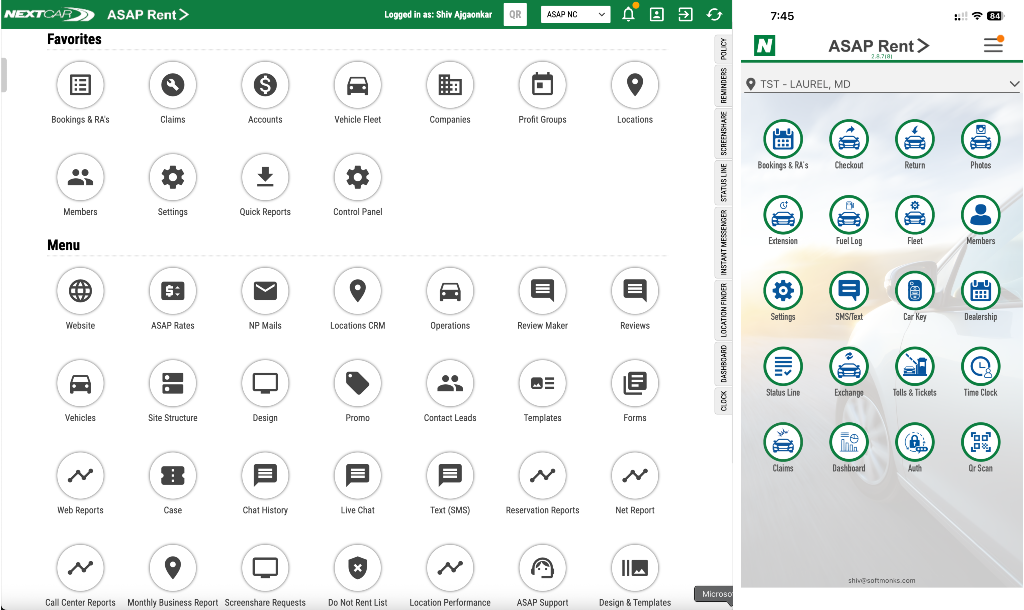Click the ASAP Rates menu icon
This screenshot has width=1024, height=610.
point(173,292)
